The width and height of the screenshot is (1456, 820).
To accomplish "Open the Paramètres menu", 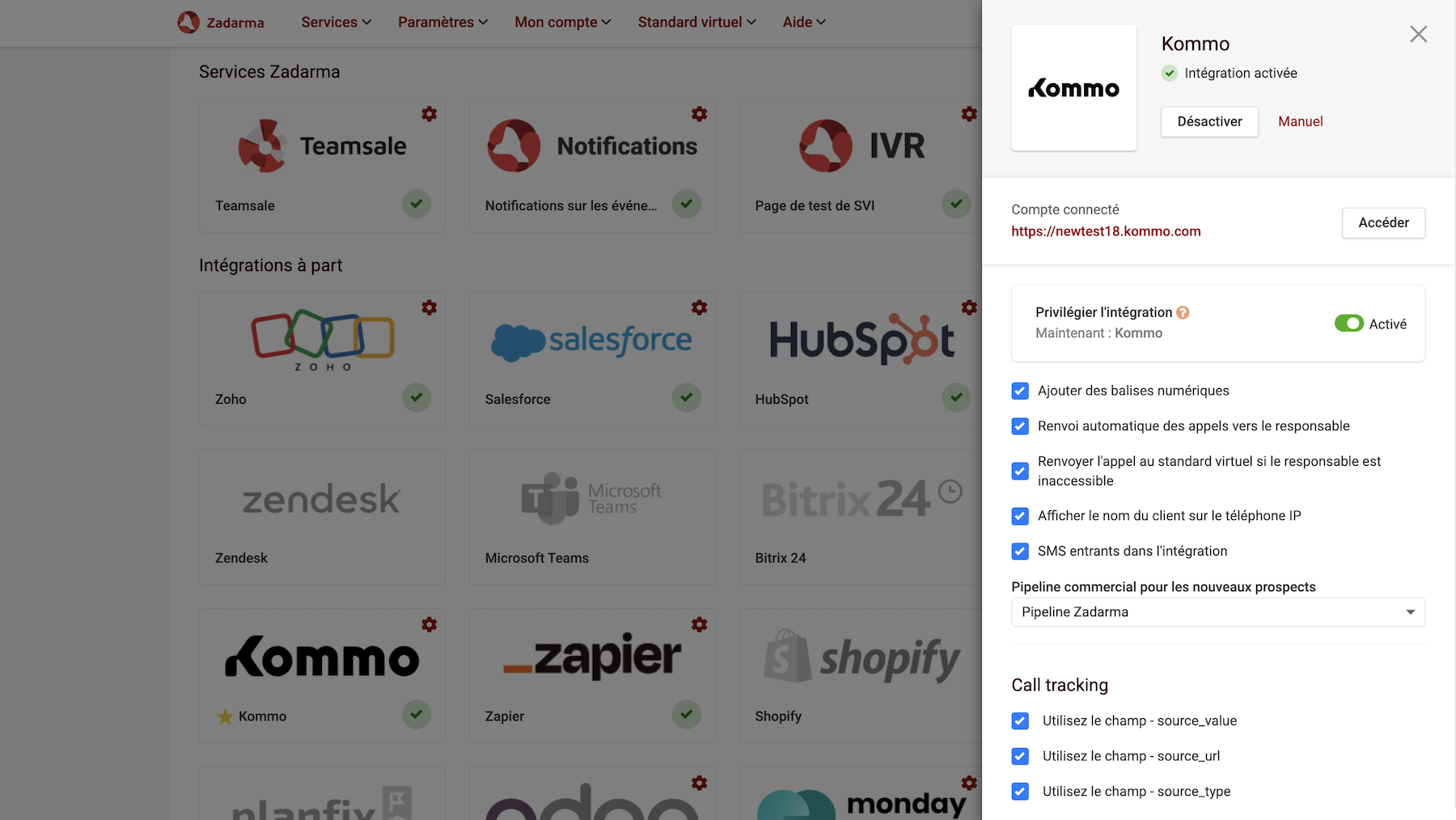I will [x=442, y=22].
